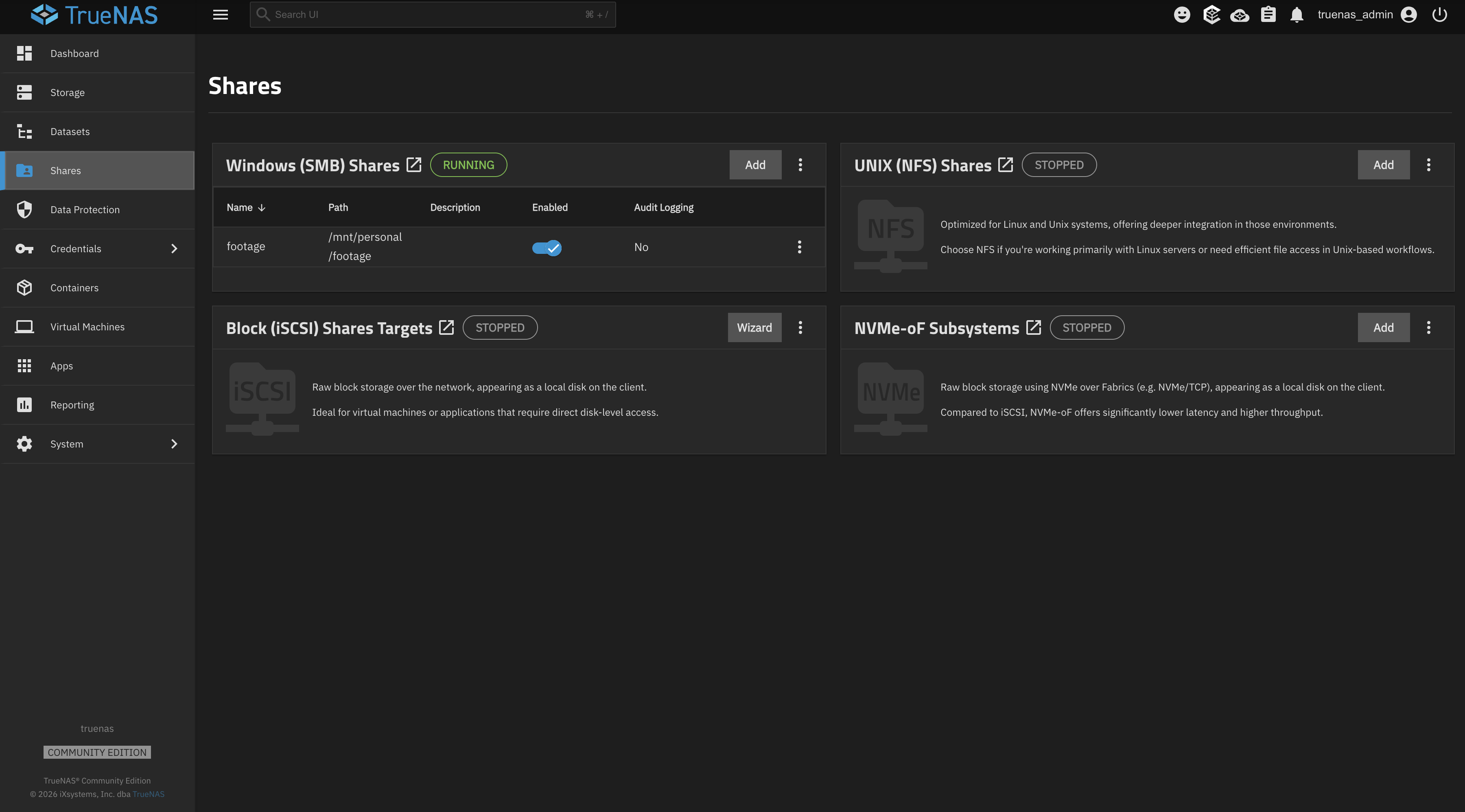1465x812 pixels.
Task: Open SMB shares external link icon
Action: [x=414, y=165]
